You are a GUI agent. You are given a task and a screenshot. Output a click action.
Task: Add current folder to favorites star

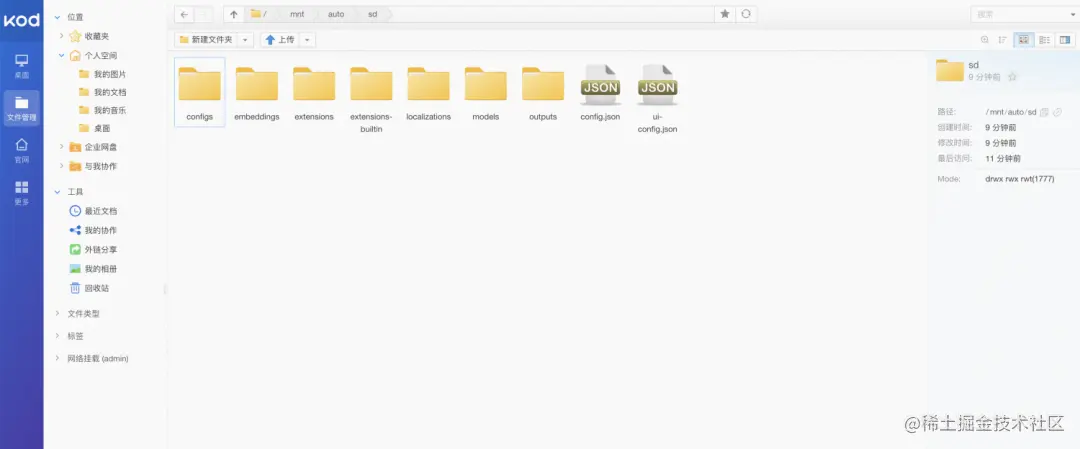[725, 14]
